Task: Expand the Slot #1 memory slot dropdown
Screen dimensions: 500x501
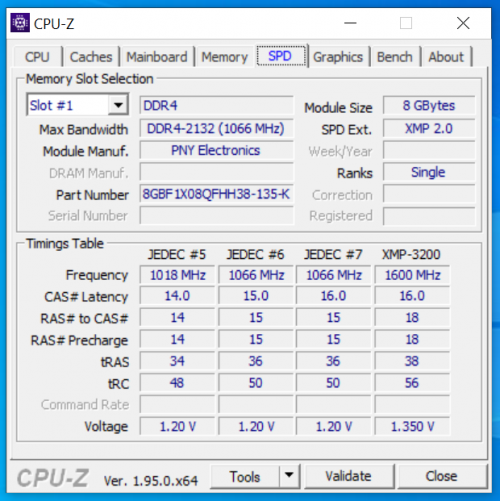Action: pos(118,105)
